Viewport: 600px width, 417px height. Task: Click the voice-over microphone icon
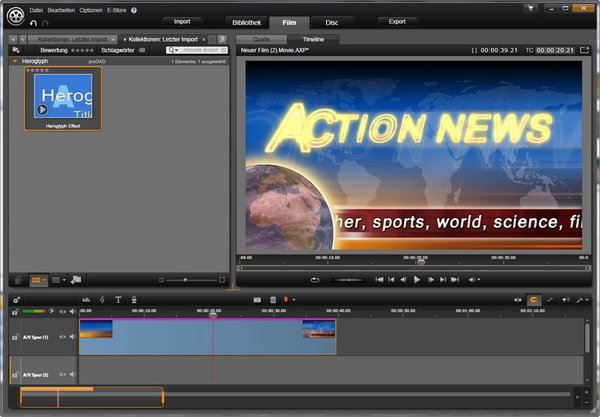point(133,299)
